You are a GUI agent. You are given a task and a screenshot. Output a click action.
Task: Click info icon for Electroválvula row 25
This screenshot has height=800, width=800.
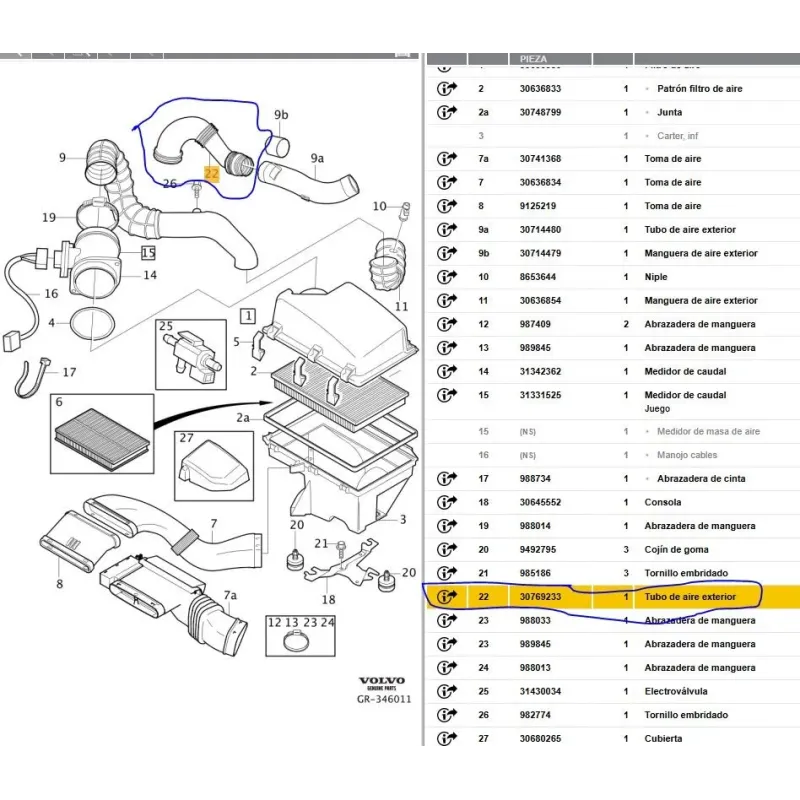click(446, 691)
